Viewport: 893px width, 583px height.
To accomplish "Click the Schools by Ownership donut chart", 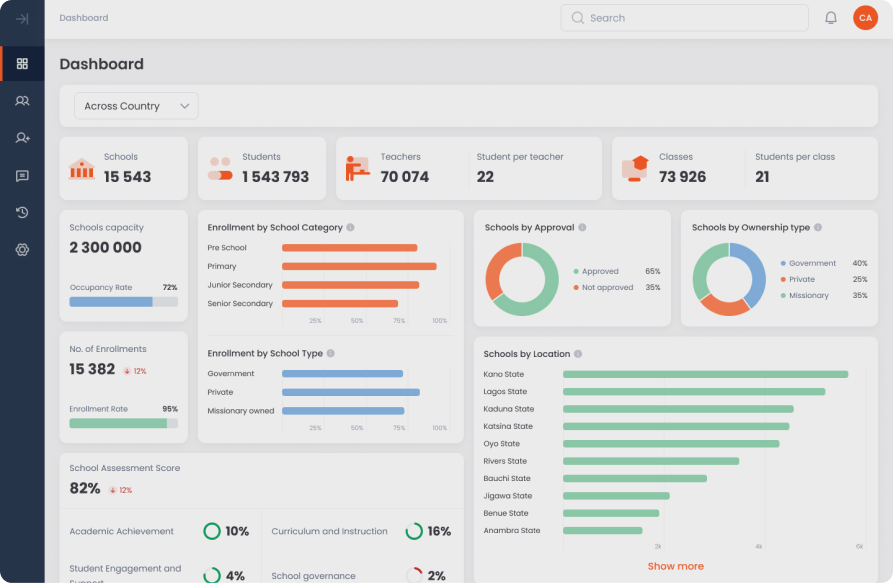I will (x=729, y=279).
